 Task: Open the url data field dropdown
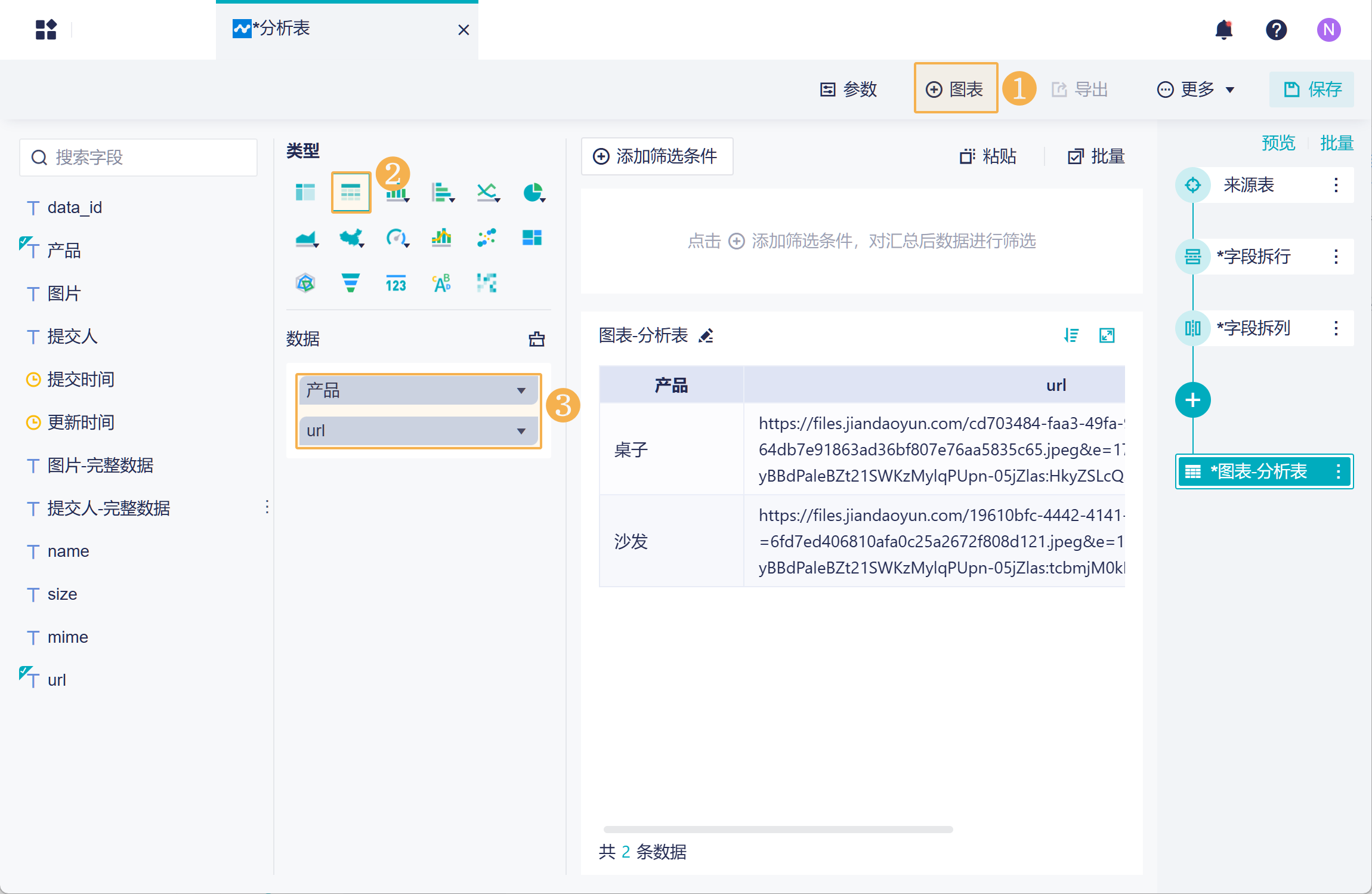click(521, 431)
